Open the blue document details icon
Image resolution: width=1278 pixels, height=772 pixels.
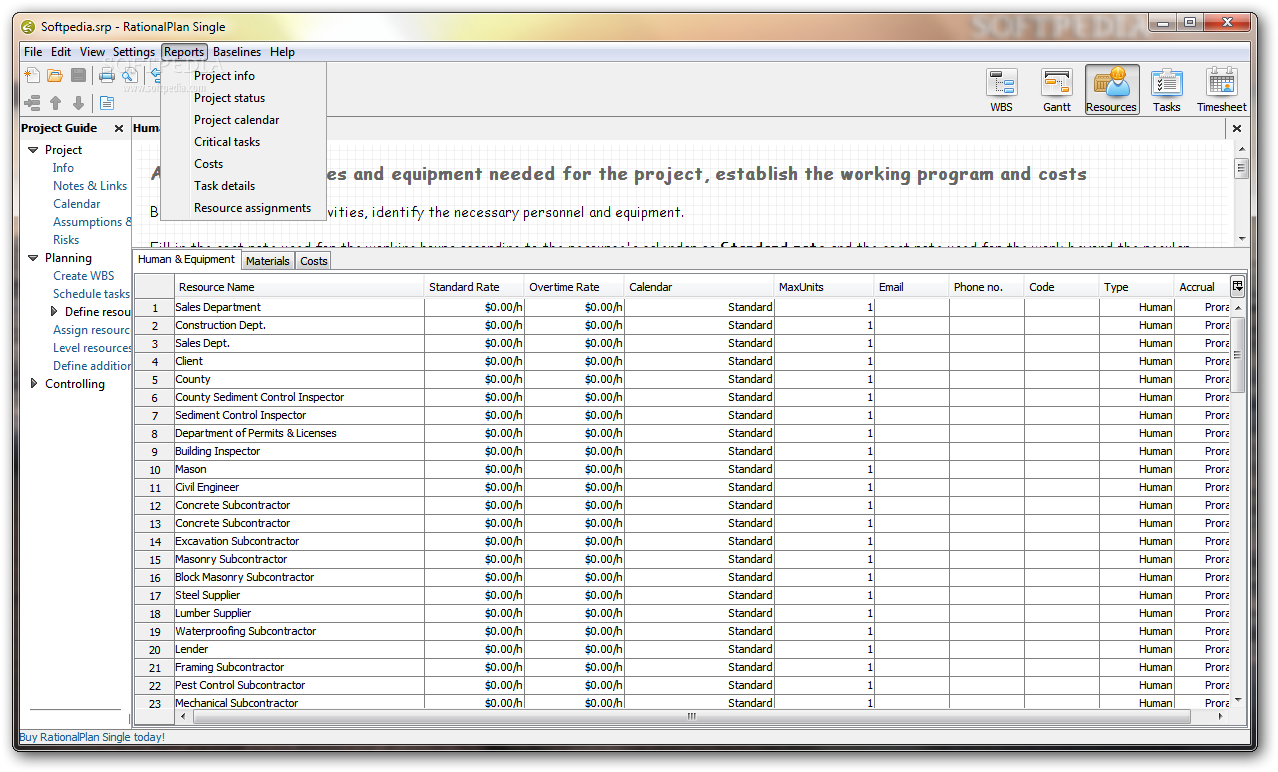[x=106, y=103]
